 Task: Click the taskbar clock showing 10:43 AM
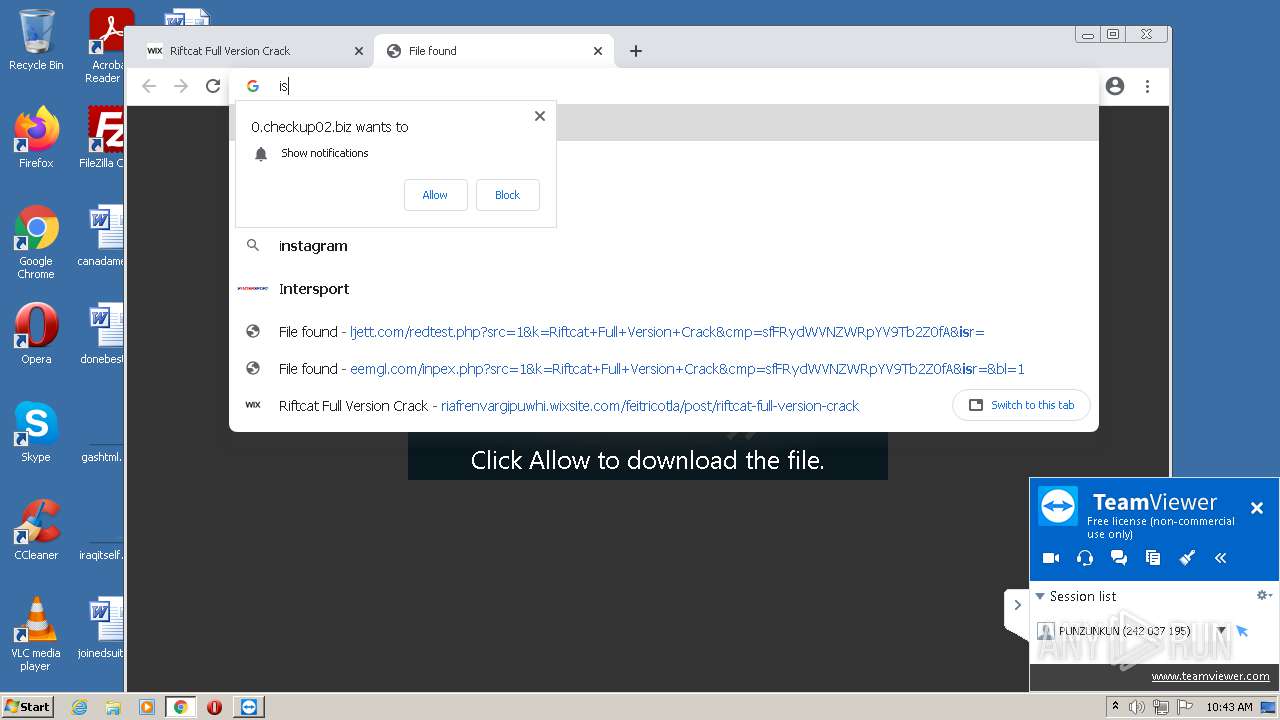tap(1229, 707)
